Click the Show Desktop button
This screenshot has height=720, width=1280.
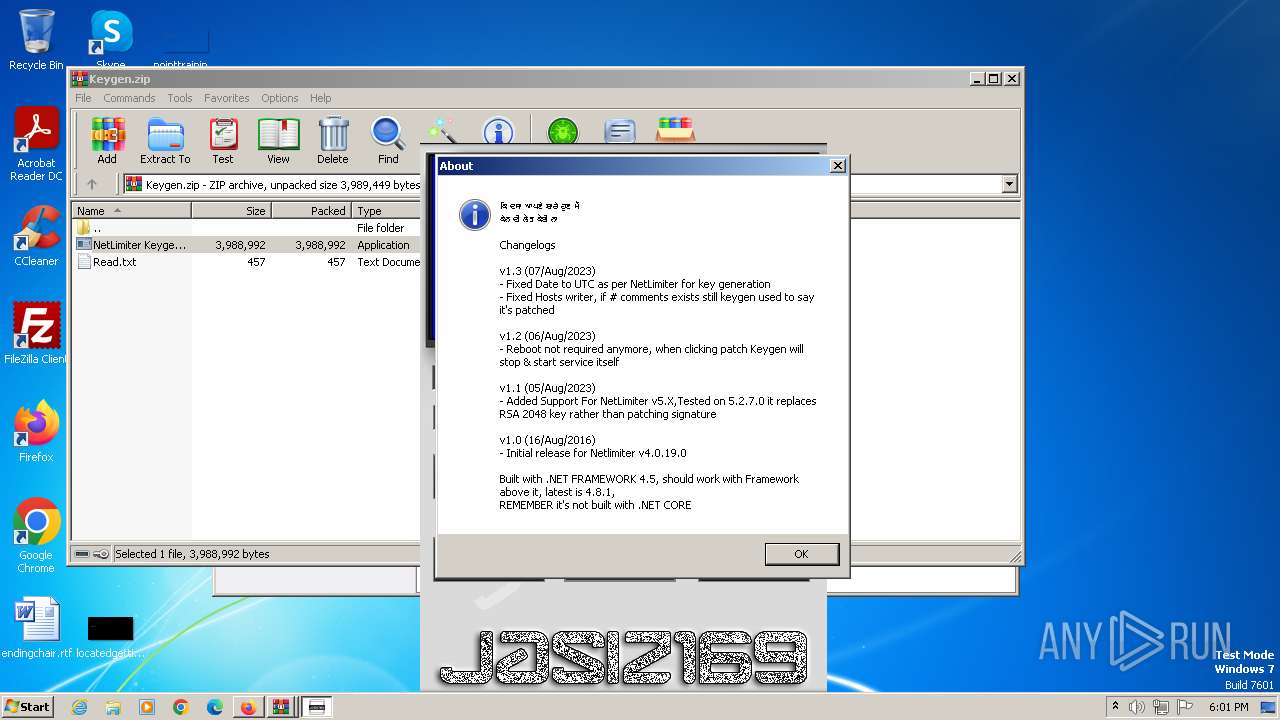pyautogui.click(x=1270, y=707)
